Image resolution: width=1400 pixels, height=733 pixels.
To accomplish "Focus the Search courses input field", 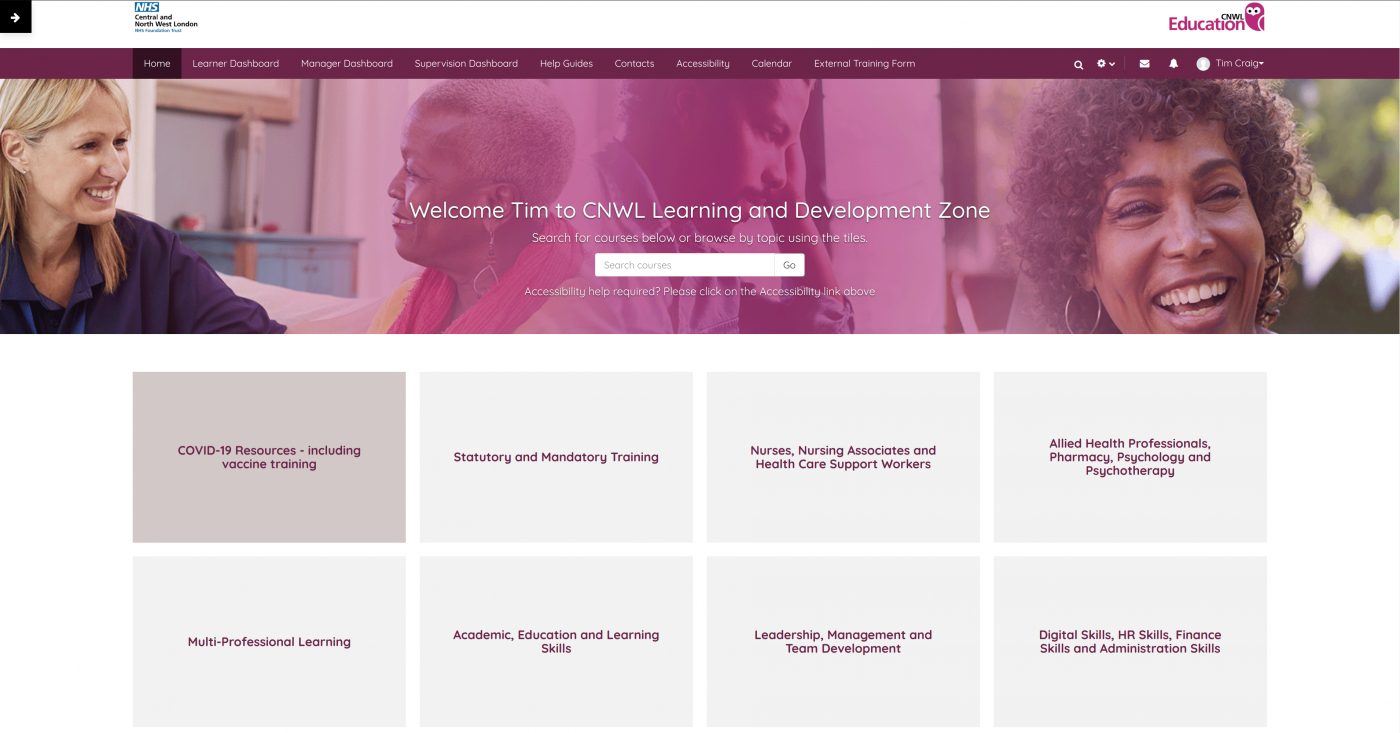I will coord(685,265).
